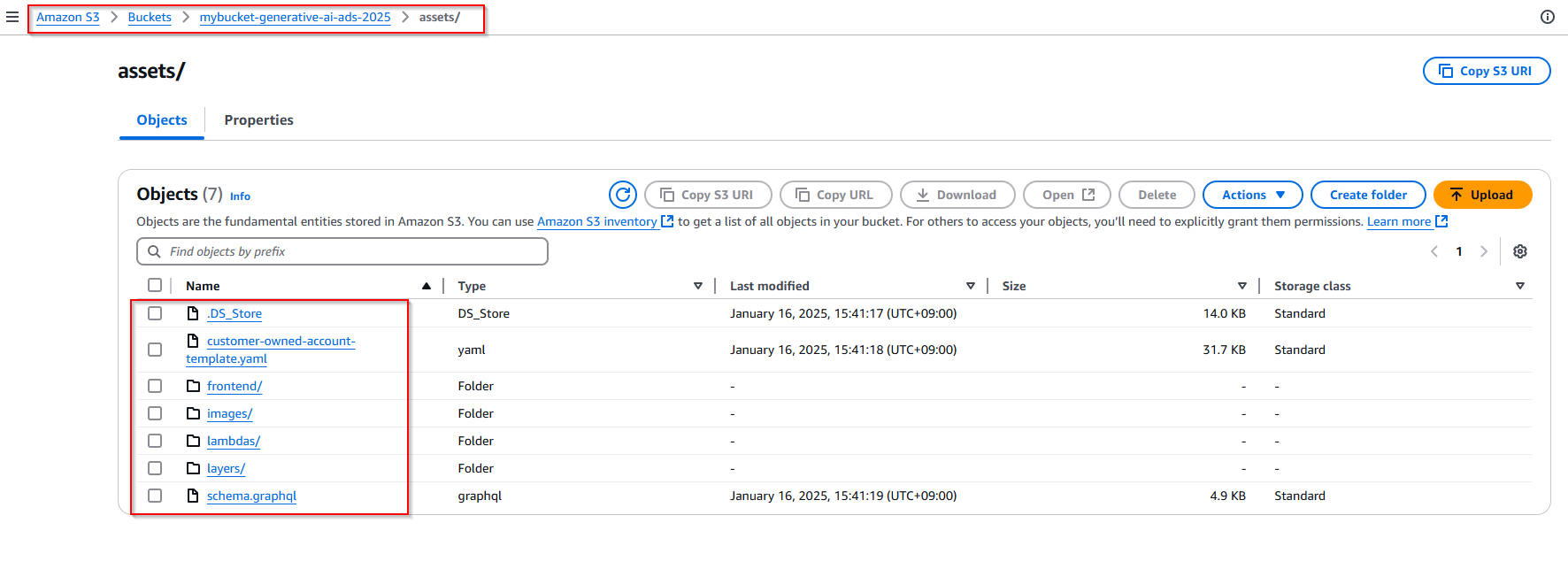
Task: Go to previous page of objects
Action: coord(1433,251)
